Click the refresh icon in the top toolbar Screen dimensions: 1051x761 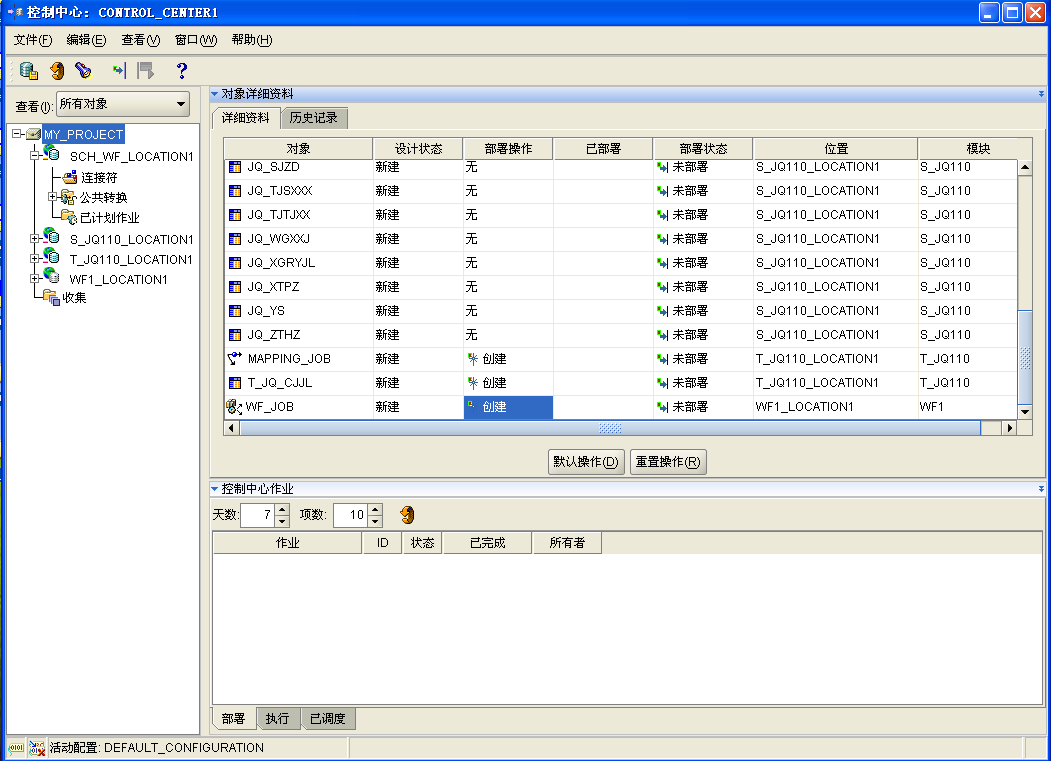tap(58, 70)
